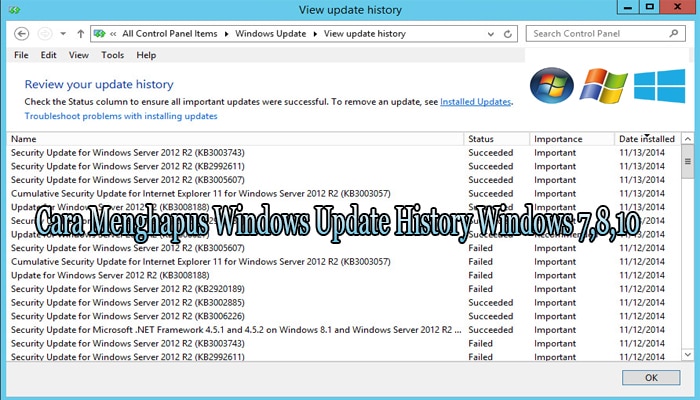
Task: Click Windows Update breadcrumb
Action: (271, 33)
